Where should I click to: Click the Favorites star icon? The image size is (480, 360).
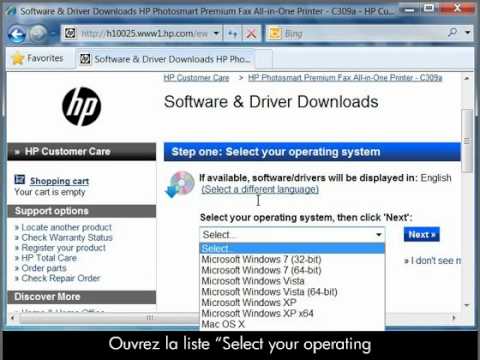click(17, 59)
